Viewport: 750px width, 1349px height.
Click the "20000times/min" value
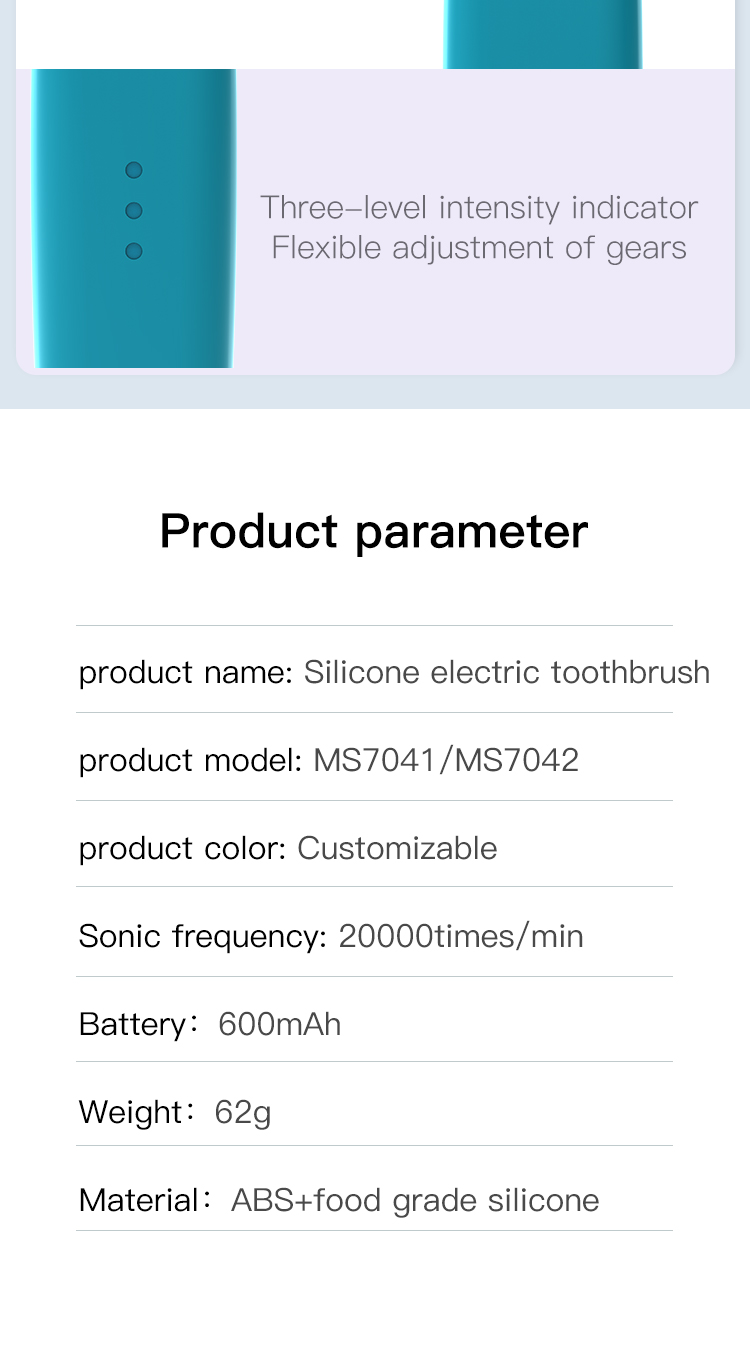pos(461,936)
